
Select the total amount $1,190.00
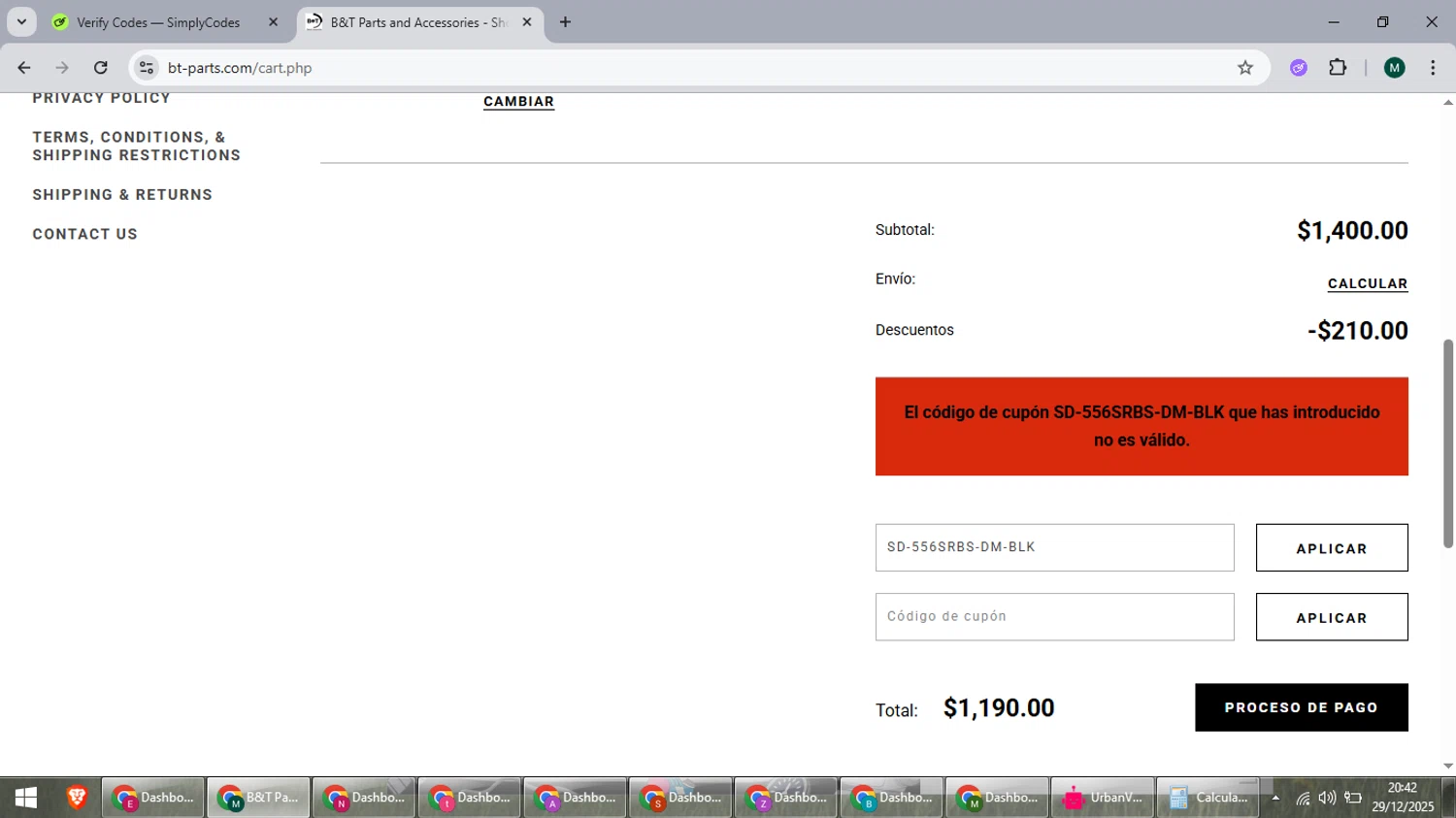pos(999,708)
